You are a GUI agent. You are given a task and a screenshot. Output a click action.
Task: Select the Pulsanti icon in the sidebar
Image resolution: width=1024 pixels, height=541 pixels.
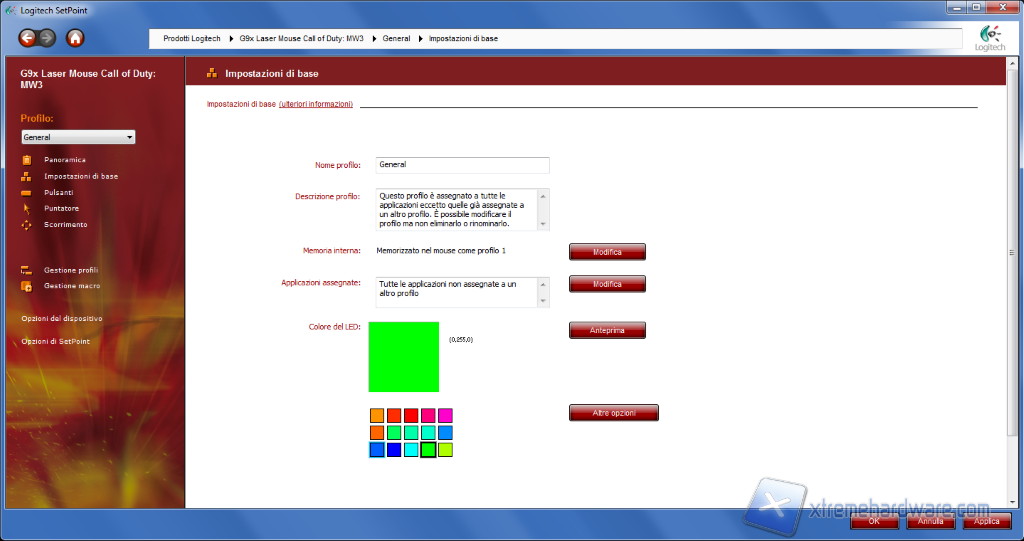26,192
